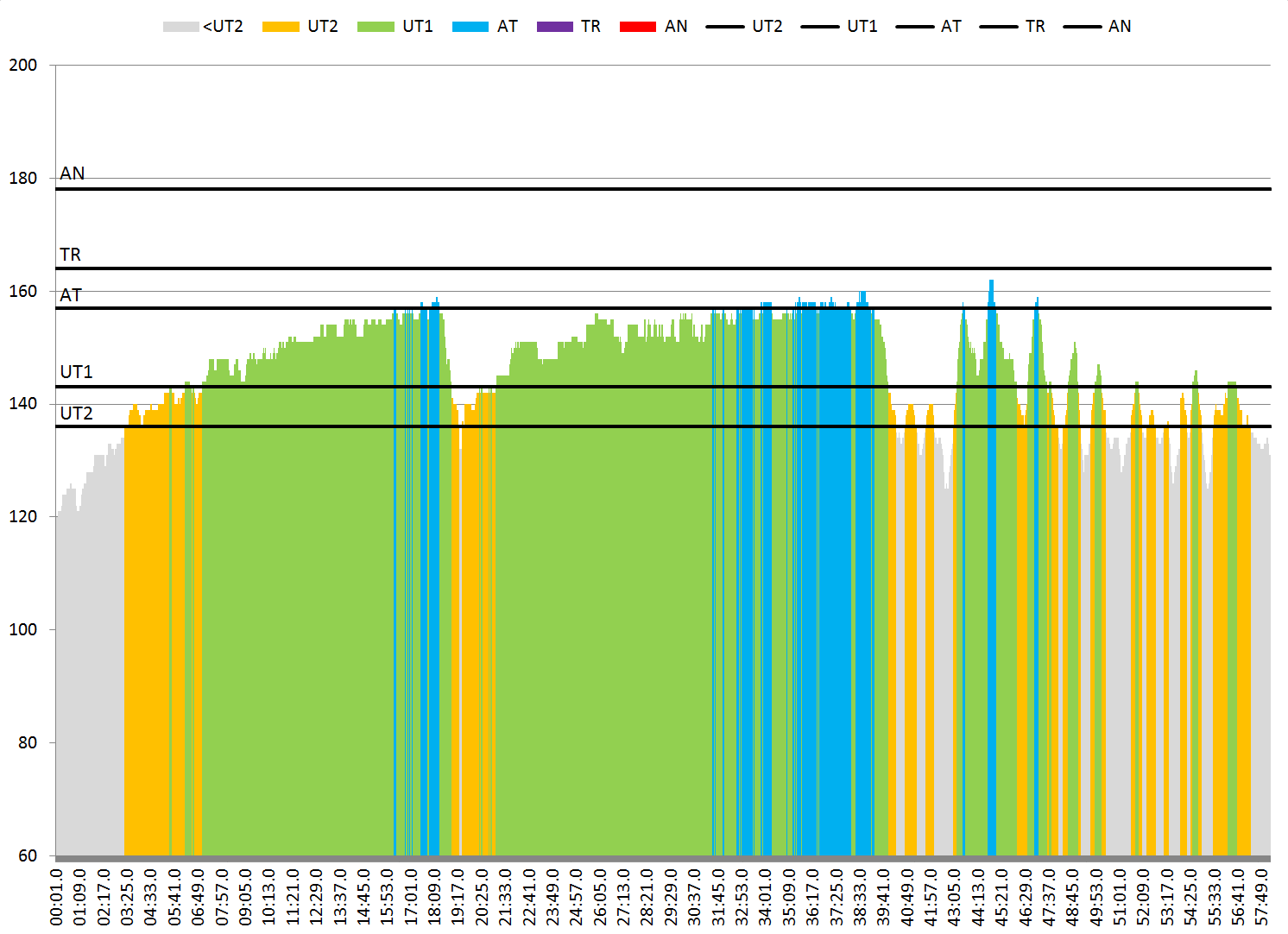Click the UT2 threshold label in the plot
The height and width of the screenshot is (934, 1288).
click(76, 413)
